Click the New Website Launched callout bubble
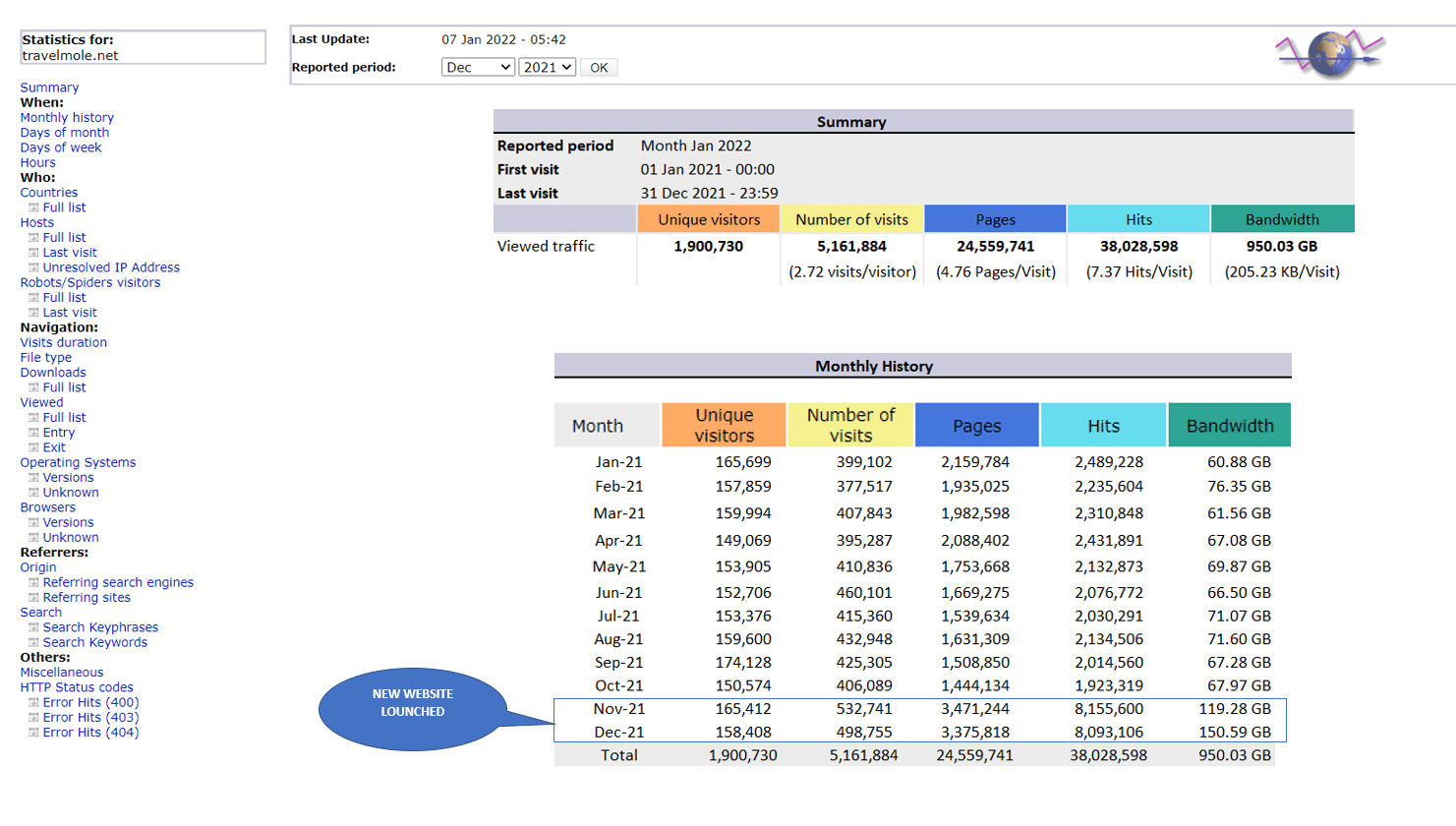The image size is (1456, 826). pyautogui.click(x=413, y=709)
